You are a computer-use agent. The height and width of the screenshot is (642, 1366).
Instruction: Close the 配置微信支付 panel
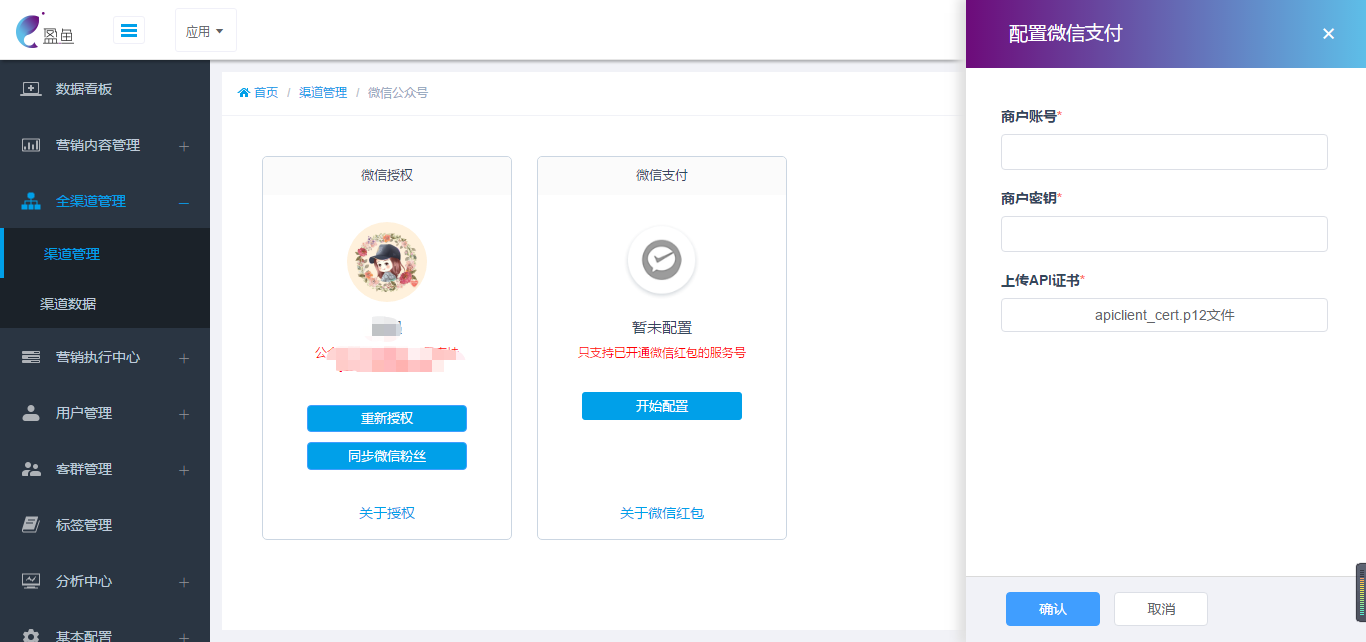click(x=1329, y=34)
